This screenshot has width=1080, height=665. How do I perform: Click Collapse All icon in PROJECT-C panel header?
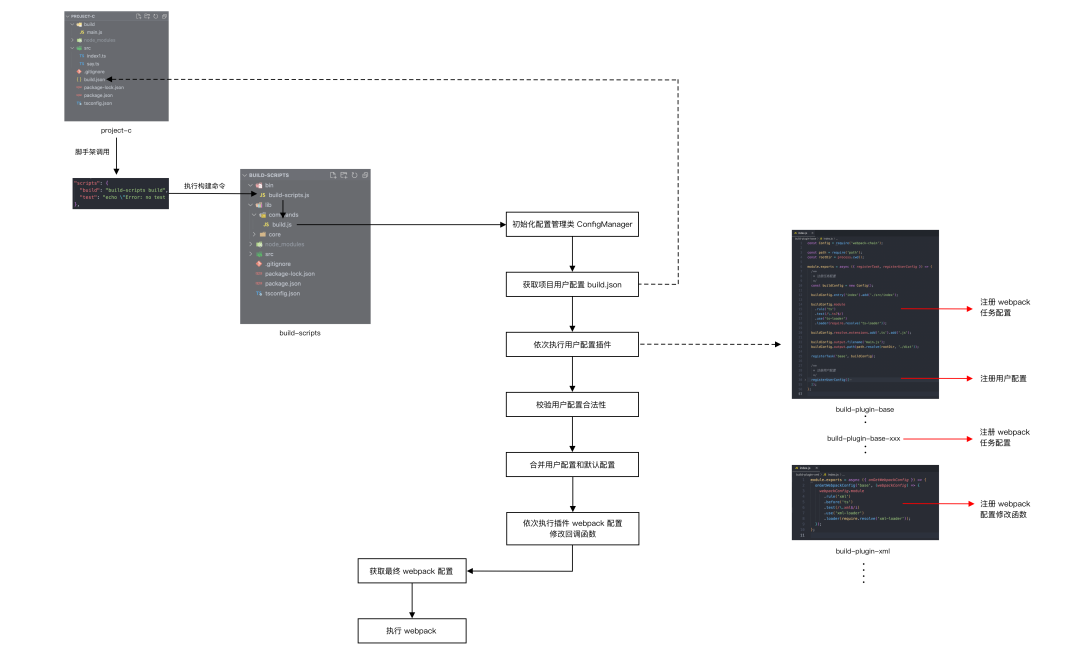(x=164, y=16)
